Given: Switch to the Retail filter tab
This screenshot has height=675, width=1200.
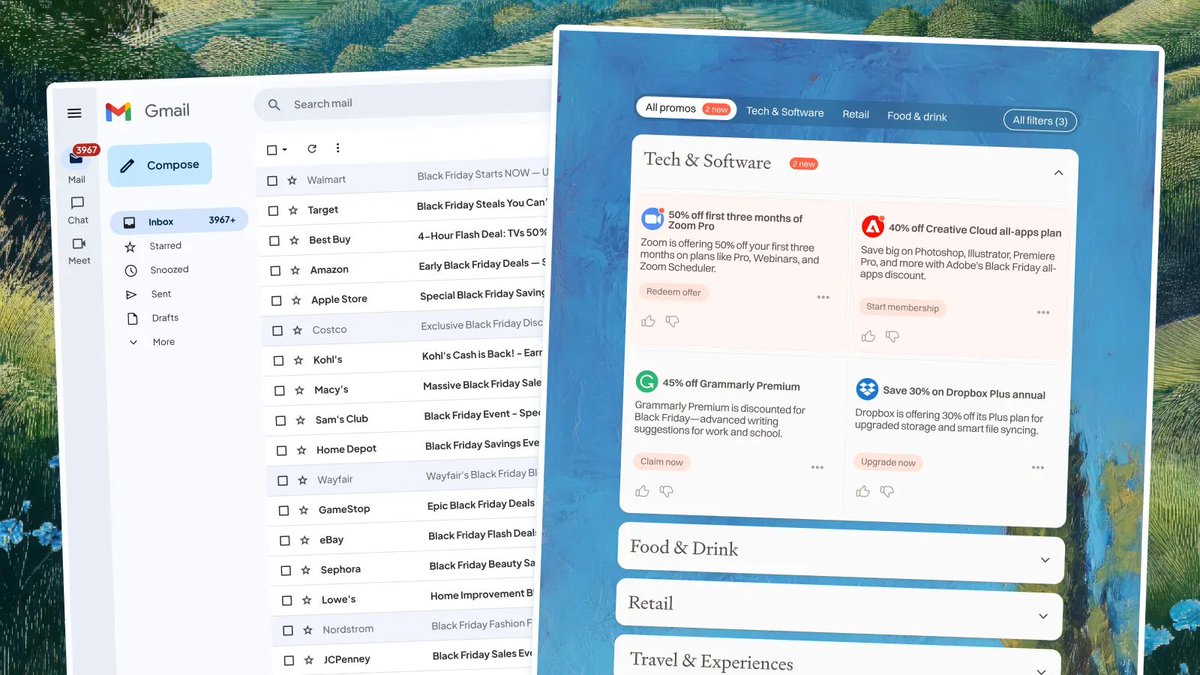Looking at the screenshot, I should (855, 114).
